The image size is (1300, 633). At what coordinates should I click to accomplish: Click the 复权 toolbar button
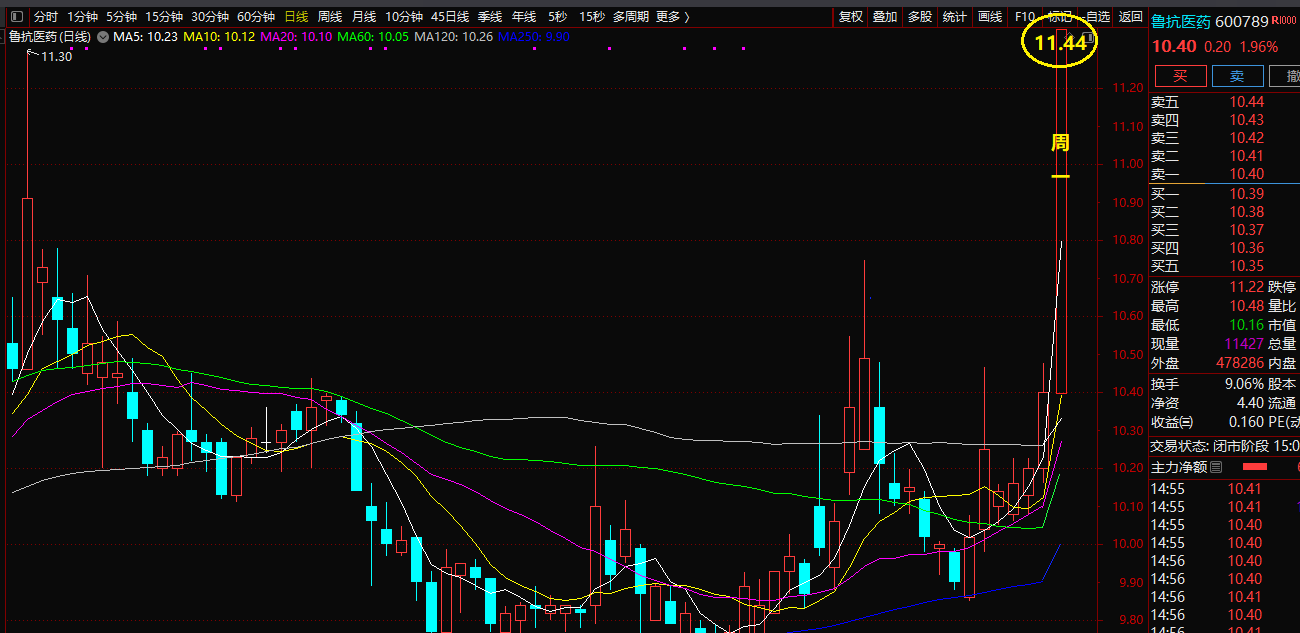[x=851, y=17]
